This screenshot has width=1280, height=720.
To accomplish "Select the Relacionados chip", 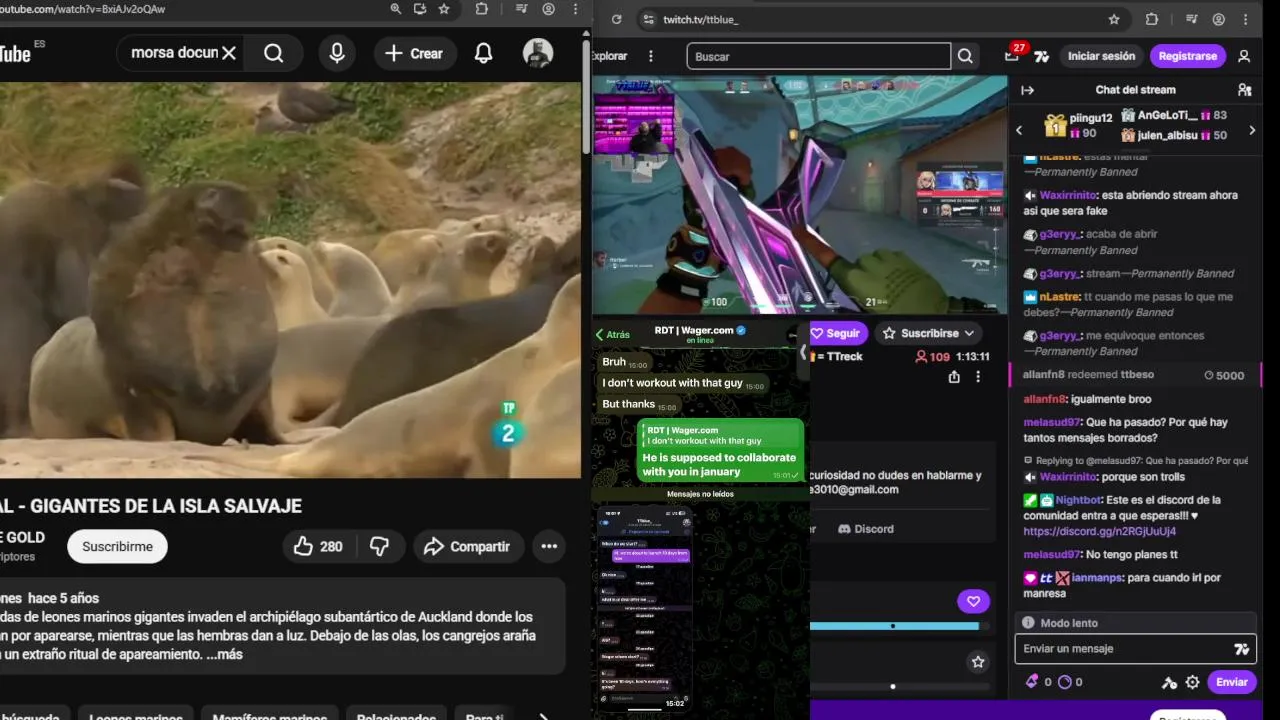I will [396, 714].
